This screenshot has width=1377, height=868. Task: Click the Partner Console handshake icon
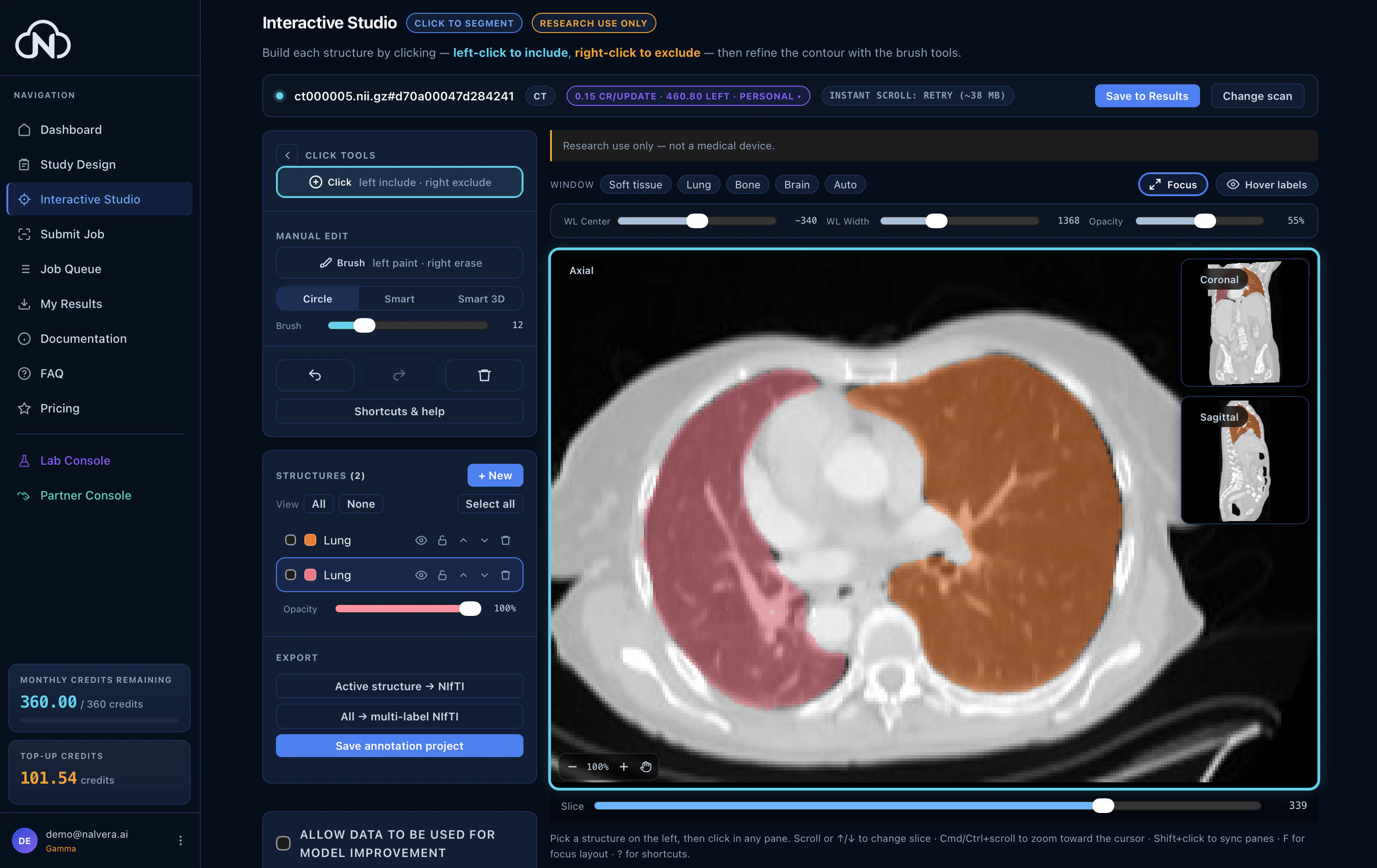(x=24, y=495)
